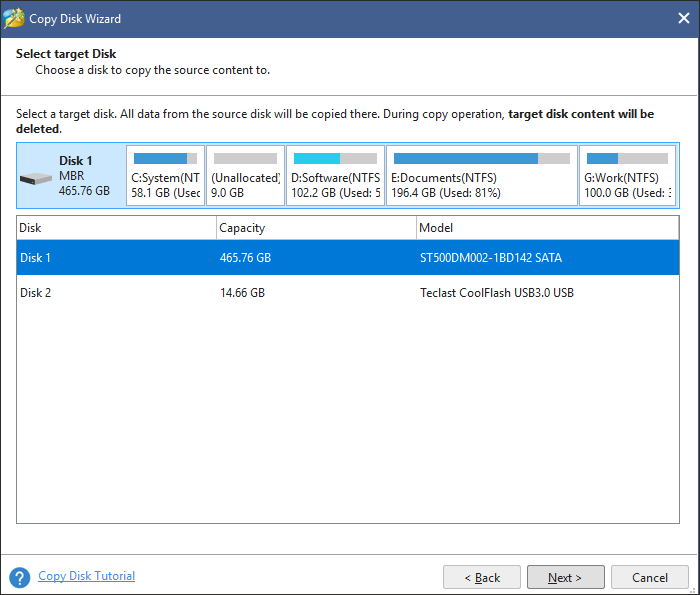Click the 14.66 GB capacity cell
This screenshot has height=595, width=700.
242,293
